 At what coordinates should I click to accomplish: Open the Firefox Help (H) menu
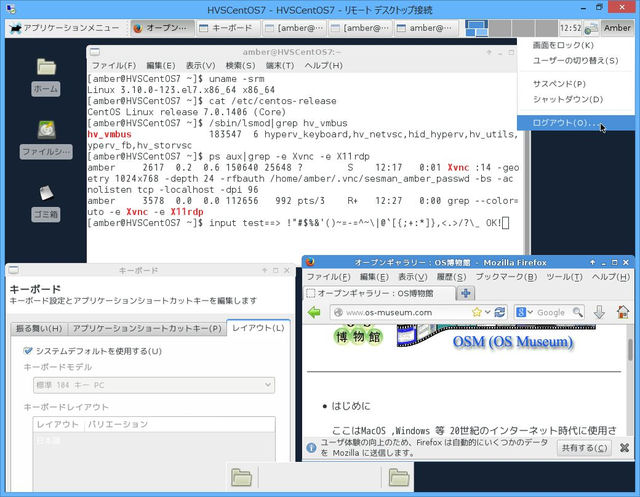[611, 277]
